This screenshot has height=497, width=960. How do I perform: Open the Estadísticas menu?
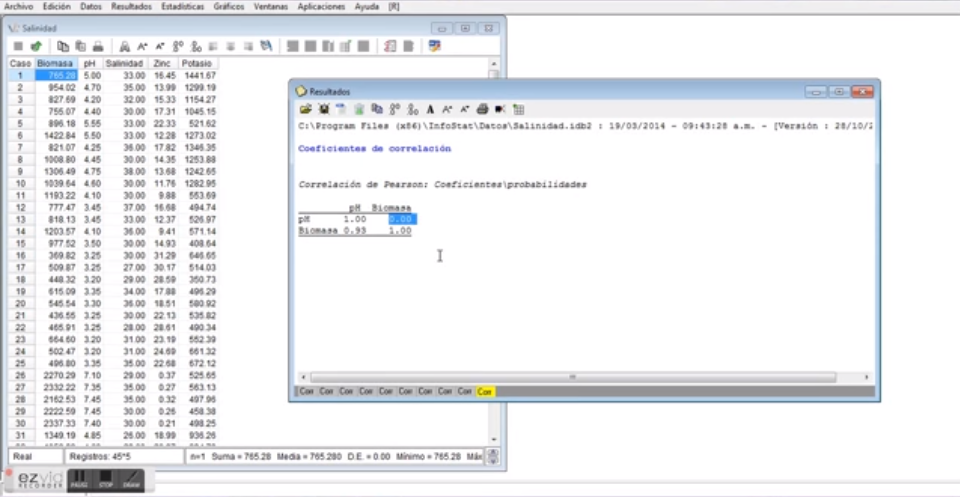pyautogui.click(x=182, y=6)
